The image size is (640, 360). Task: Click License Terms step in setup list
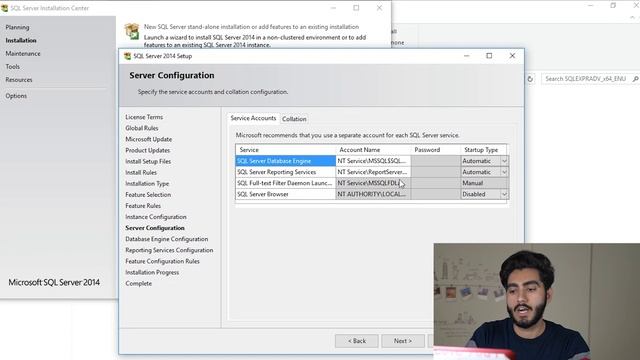point(144,117)
